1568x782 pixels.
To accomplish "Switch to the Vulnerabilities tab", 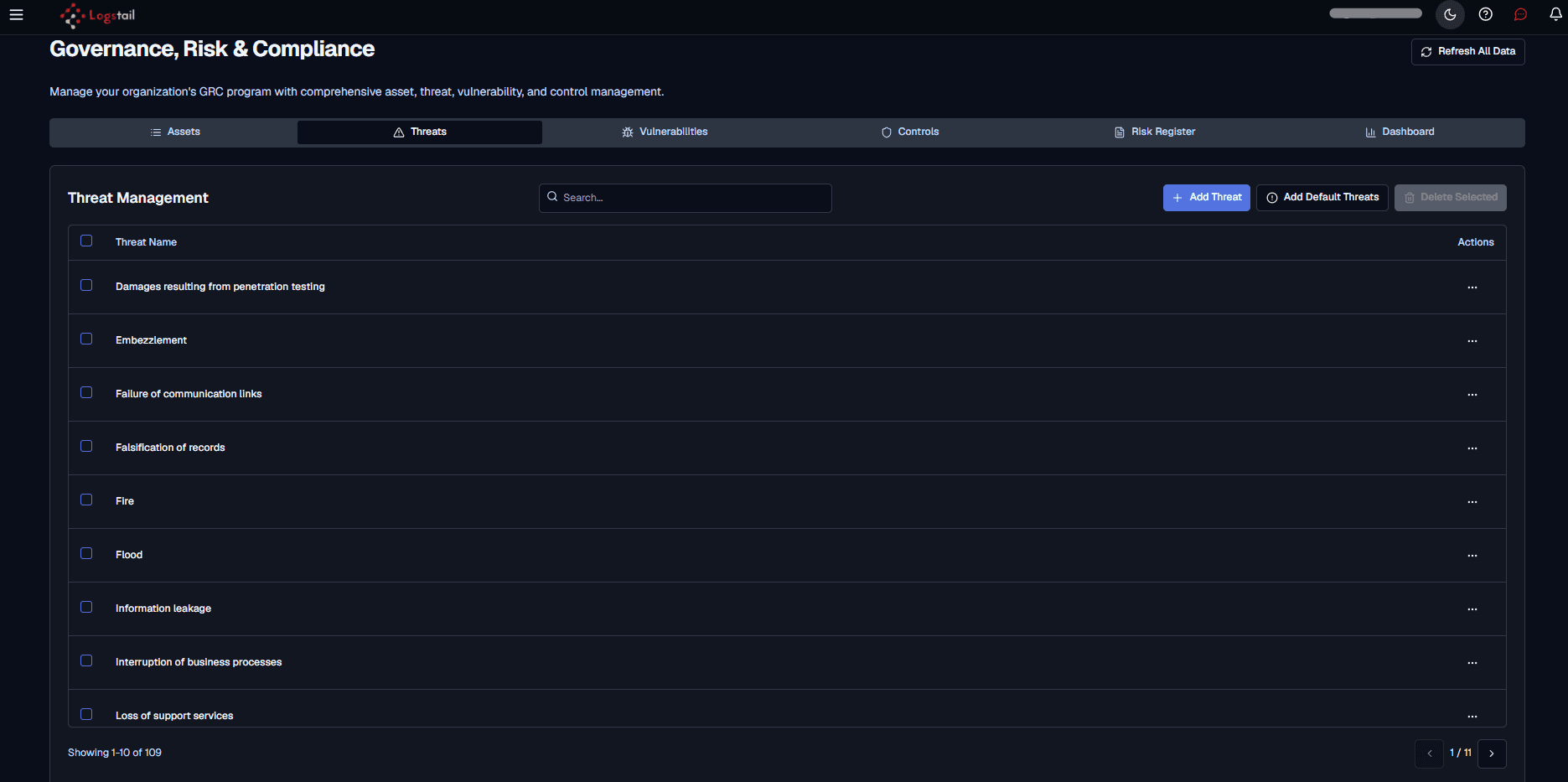I will (x=665, y=132).
